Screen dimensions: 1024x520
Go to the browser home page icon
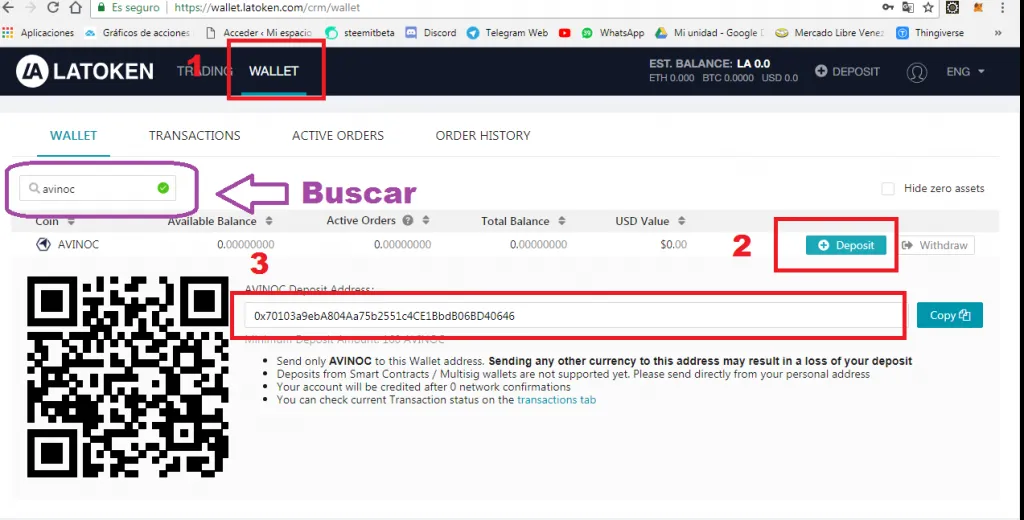point(76,8)
